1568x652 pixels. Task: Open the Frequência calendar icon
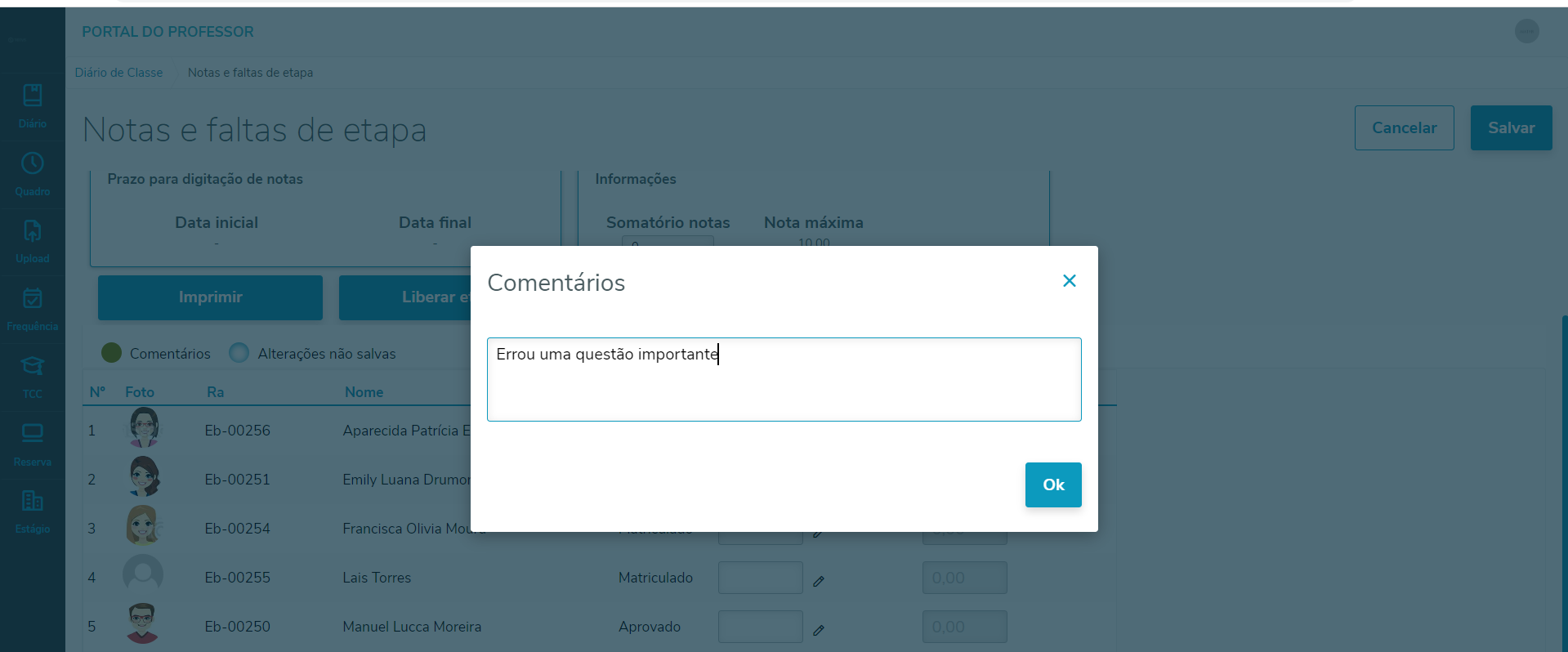tap(33, 299)
